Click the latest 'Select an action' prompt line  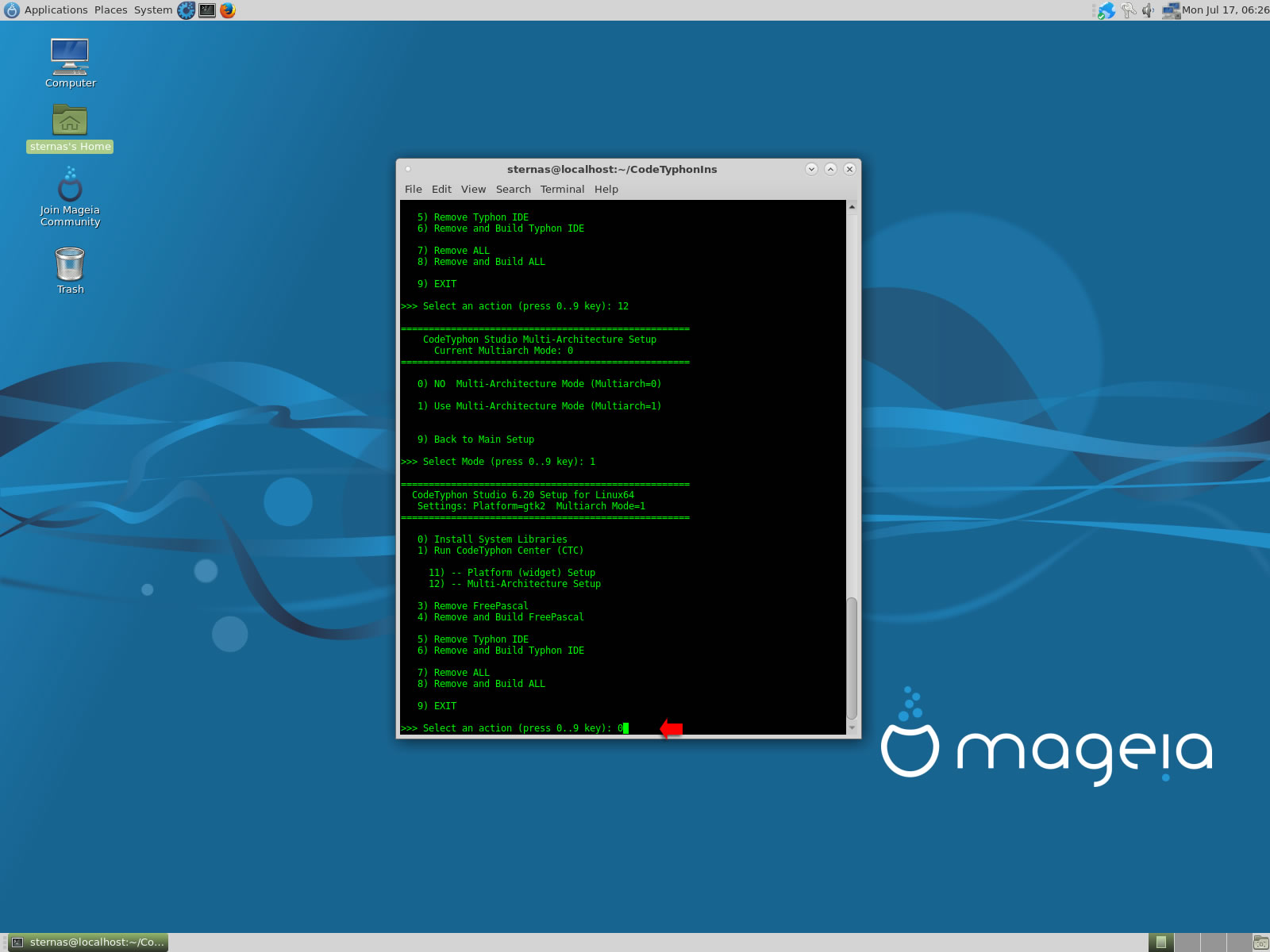[x=514, y=728]
